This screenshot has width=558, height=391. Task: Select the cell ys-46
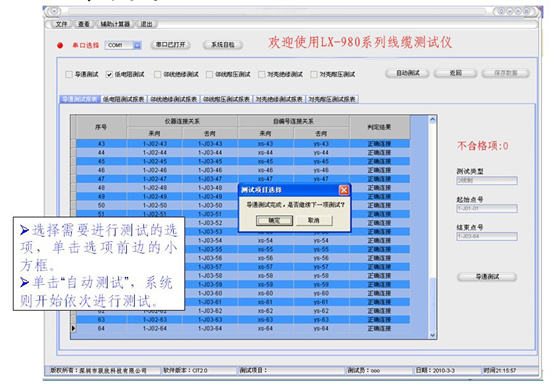[x=321, y=170]
